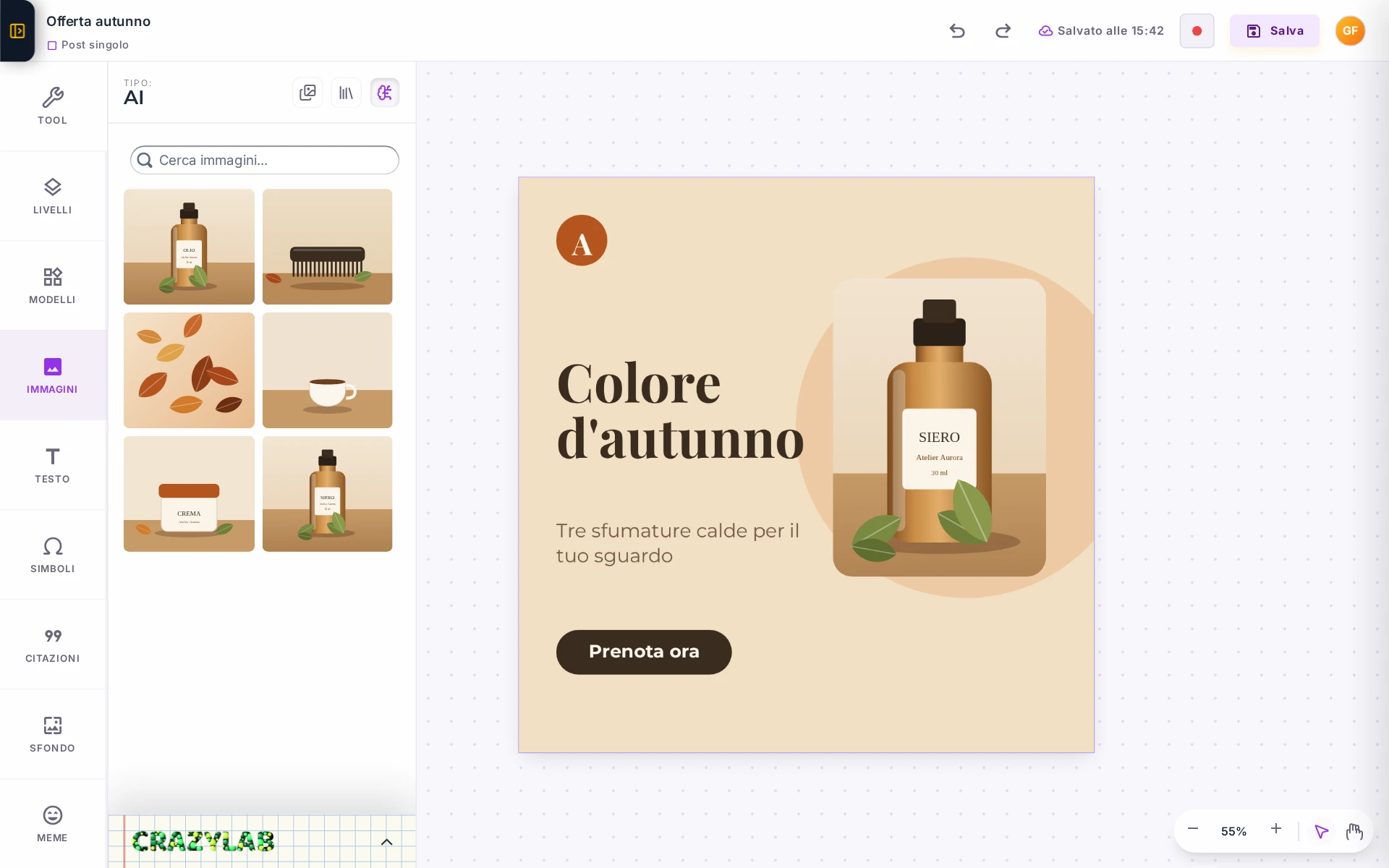
Task: Click the cloud saved status icon
Action: (x=1045, y=30)
